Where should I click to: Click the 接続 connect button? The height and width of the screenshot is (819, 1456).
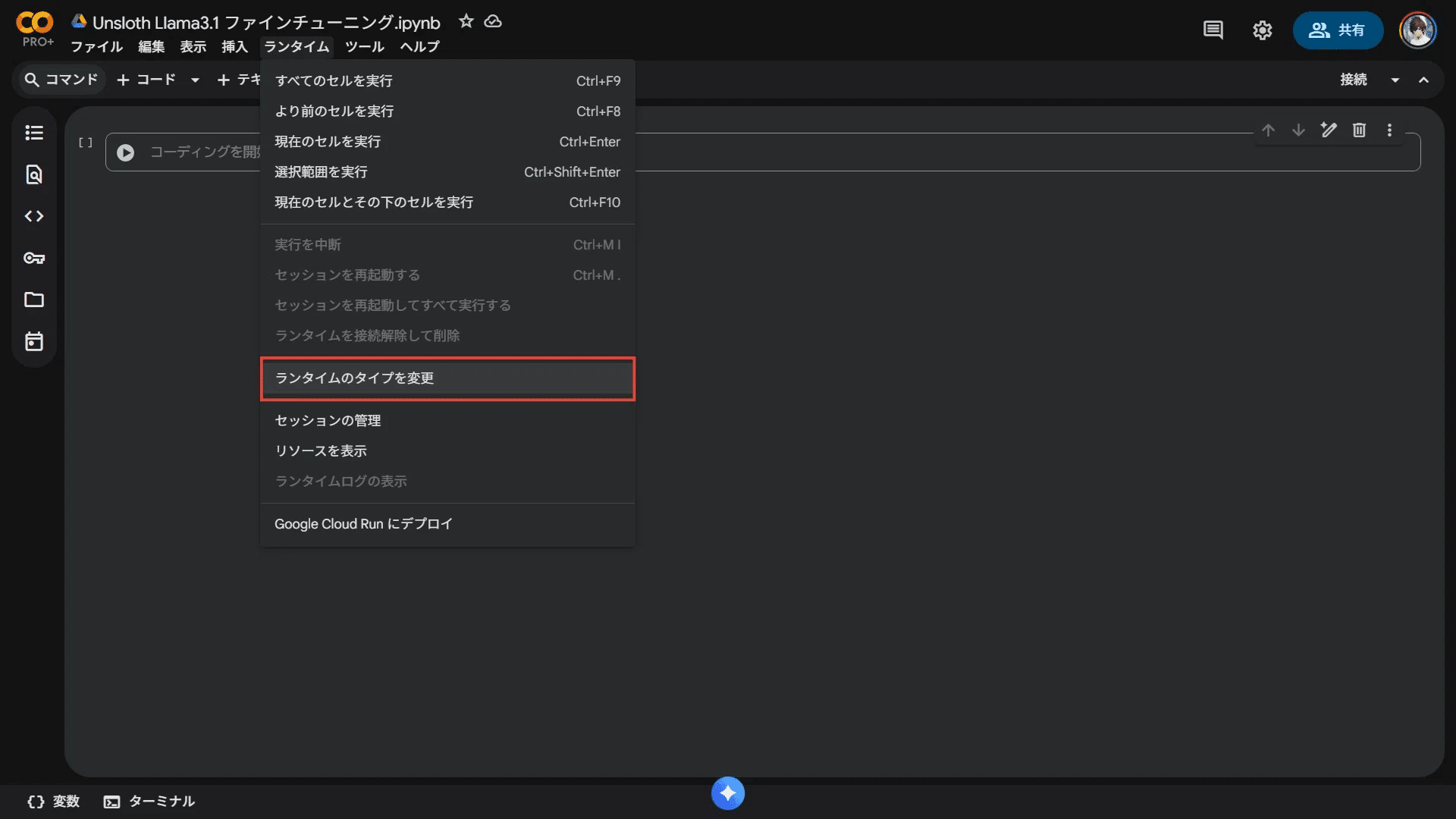[1354, 80]
